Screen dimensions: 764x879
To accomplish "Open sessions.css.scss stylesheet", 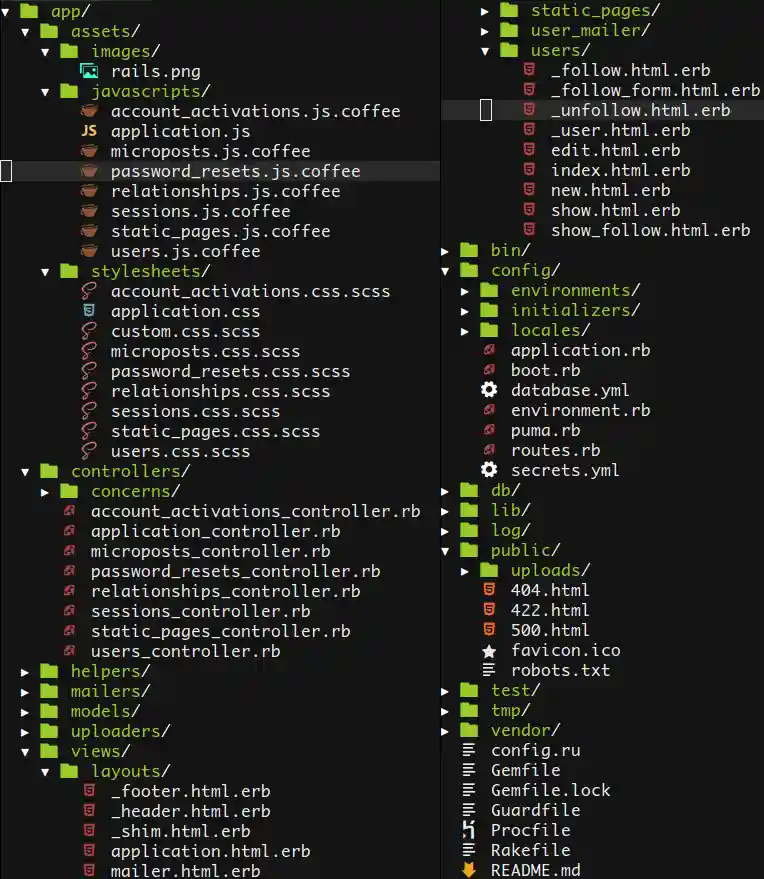I will coord(195,411).
